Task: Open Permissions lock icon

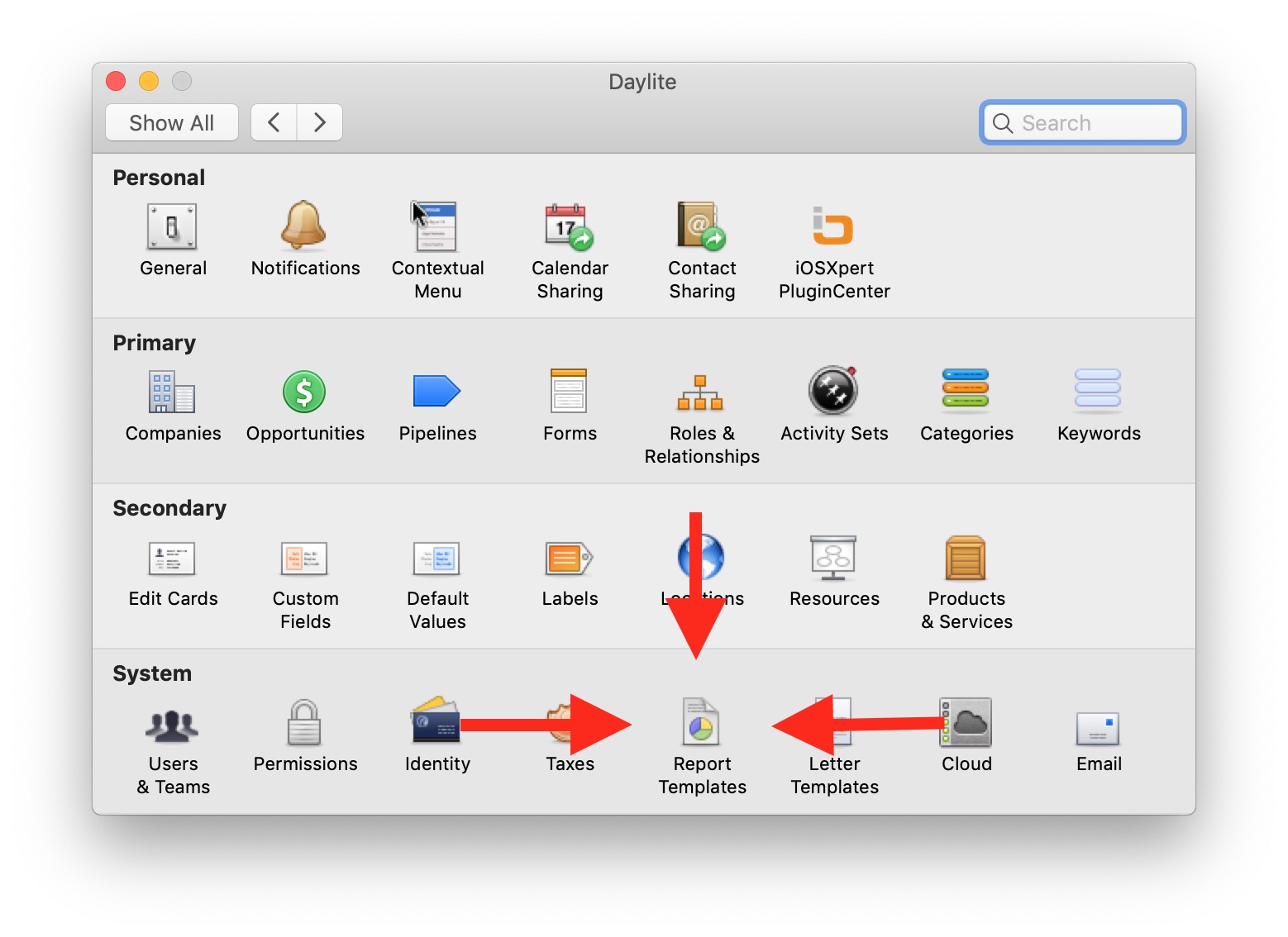Action: point(304,722)
